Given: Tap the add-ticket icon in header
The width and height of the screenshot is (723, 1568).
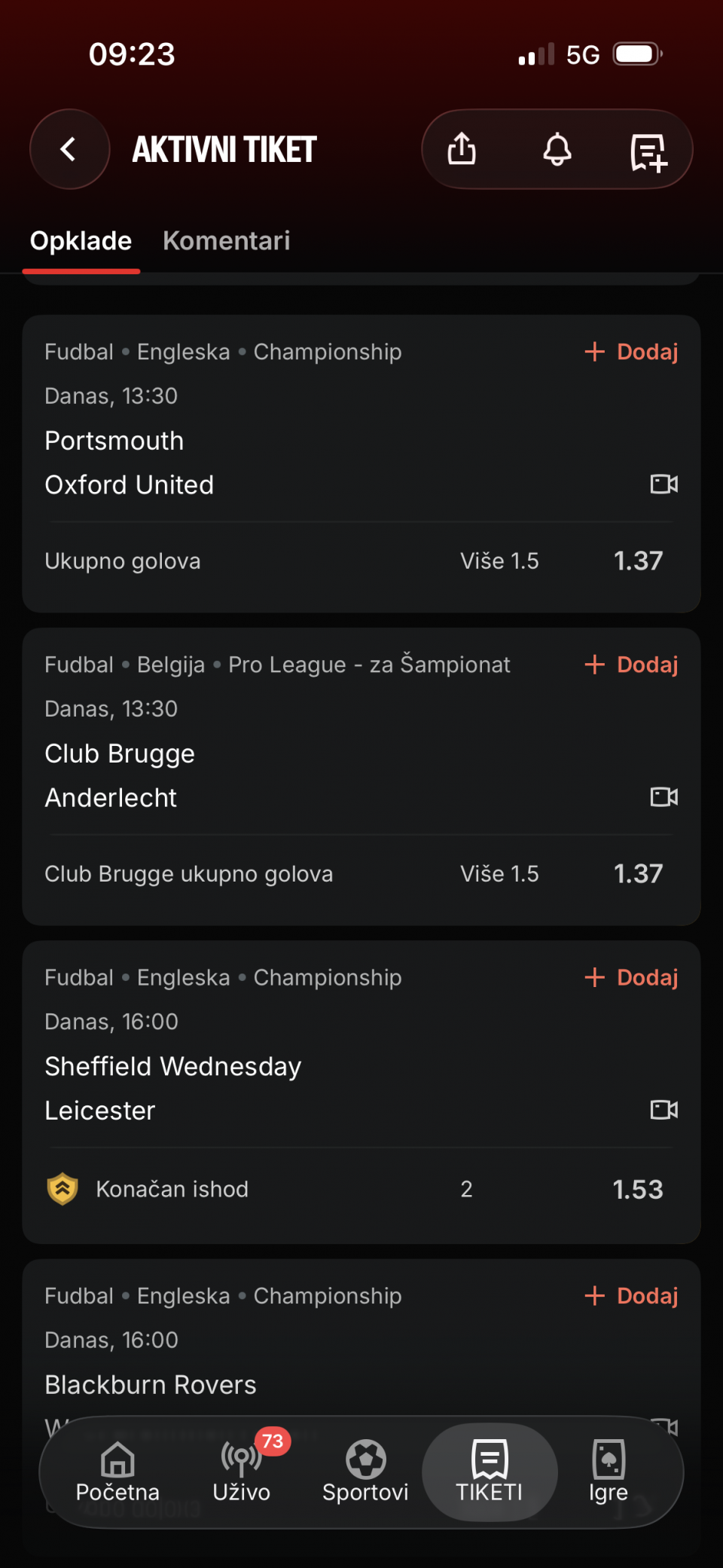Looking at the screenshot, I should (648, 151).
